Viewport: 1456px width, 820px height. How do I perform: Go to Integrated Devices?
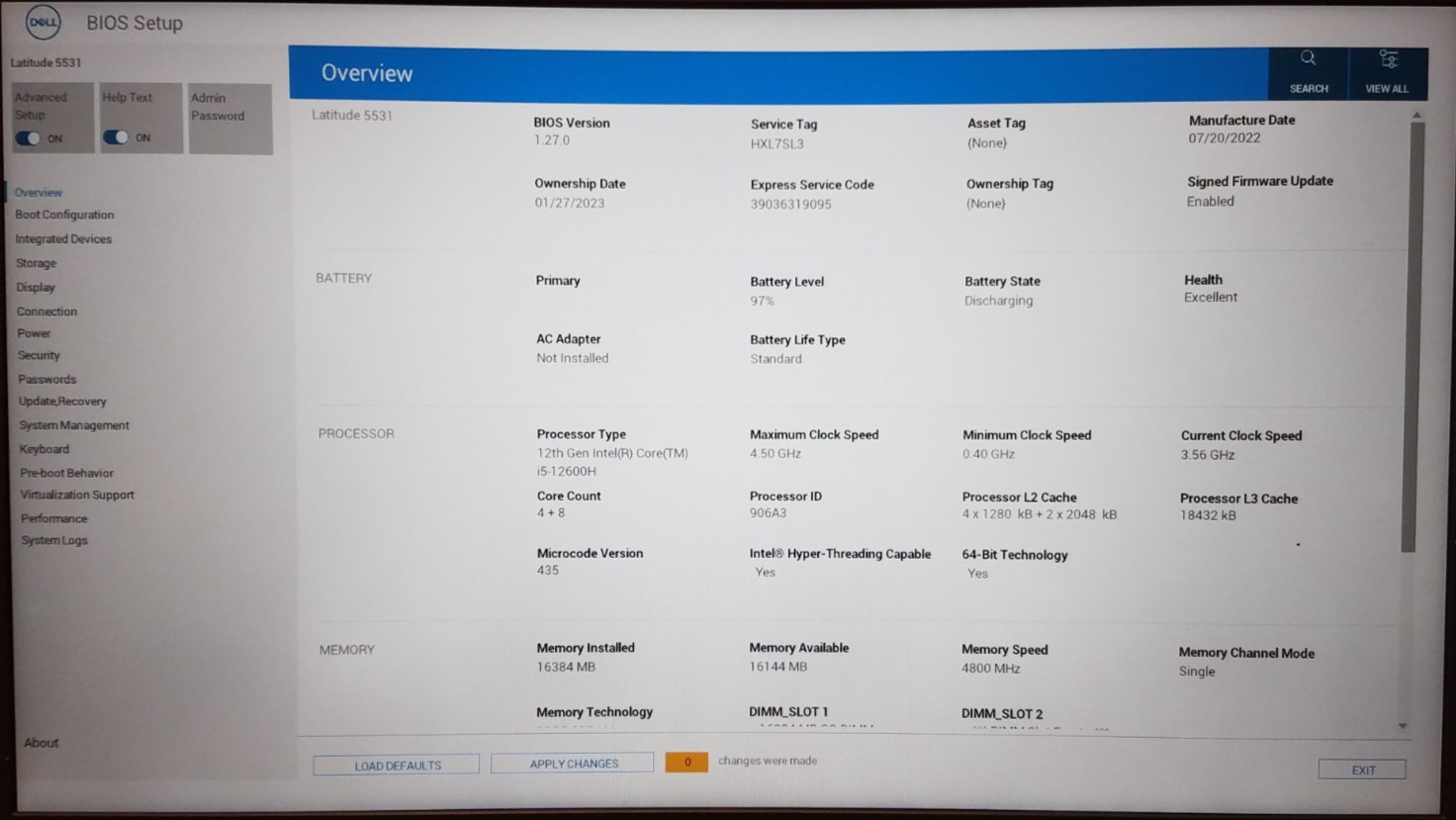(x=63, y=238)
